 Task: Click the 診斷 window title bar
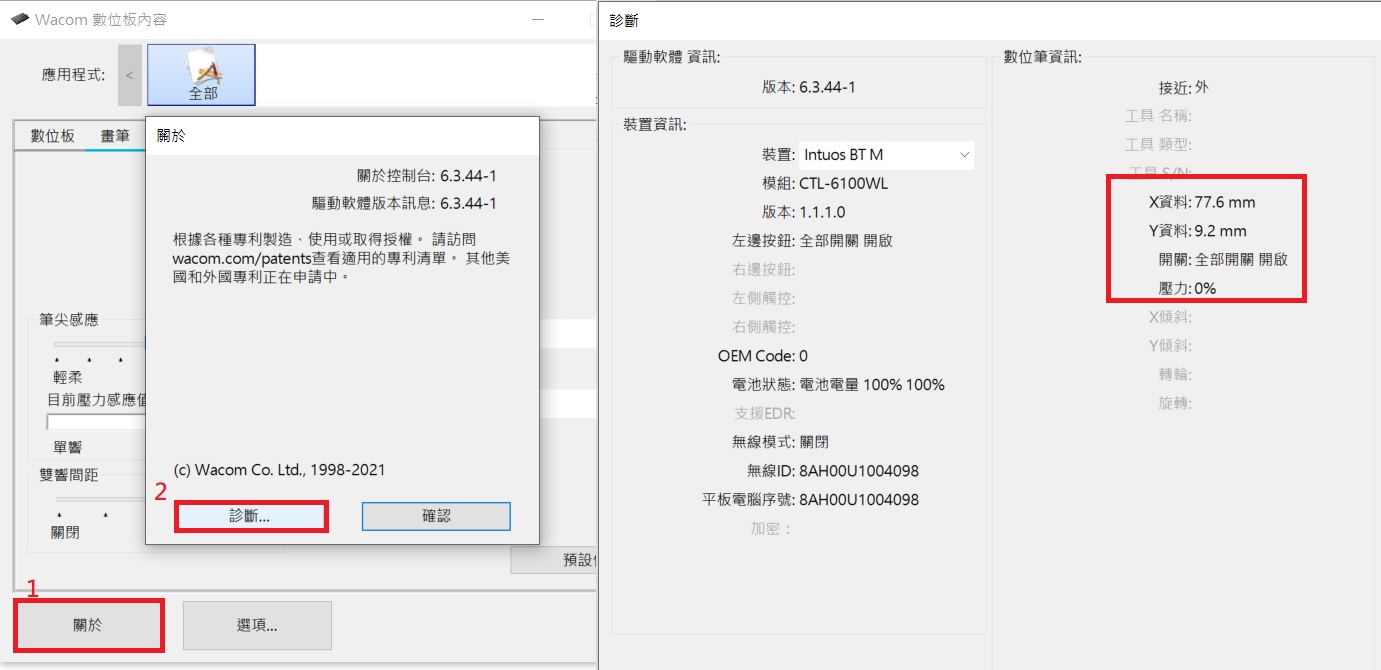990,20
